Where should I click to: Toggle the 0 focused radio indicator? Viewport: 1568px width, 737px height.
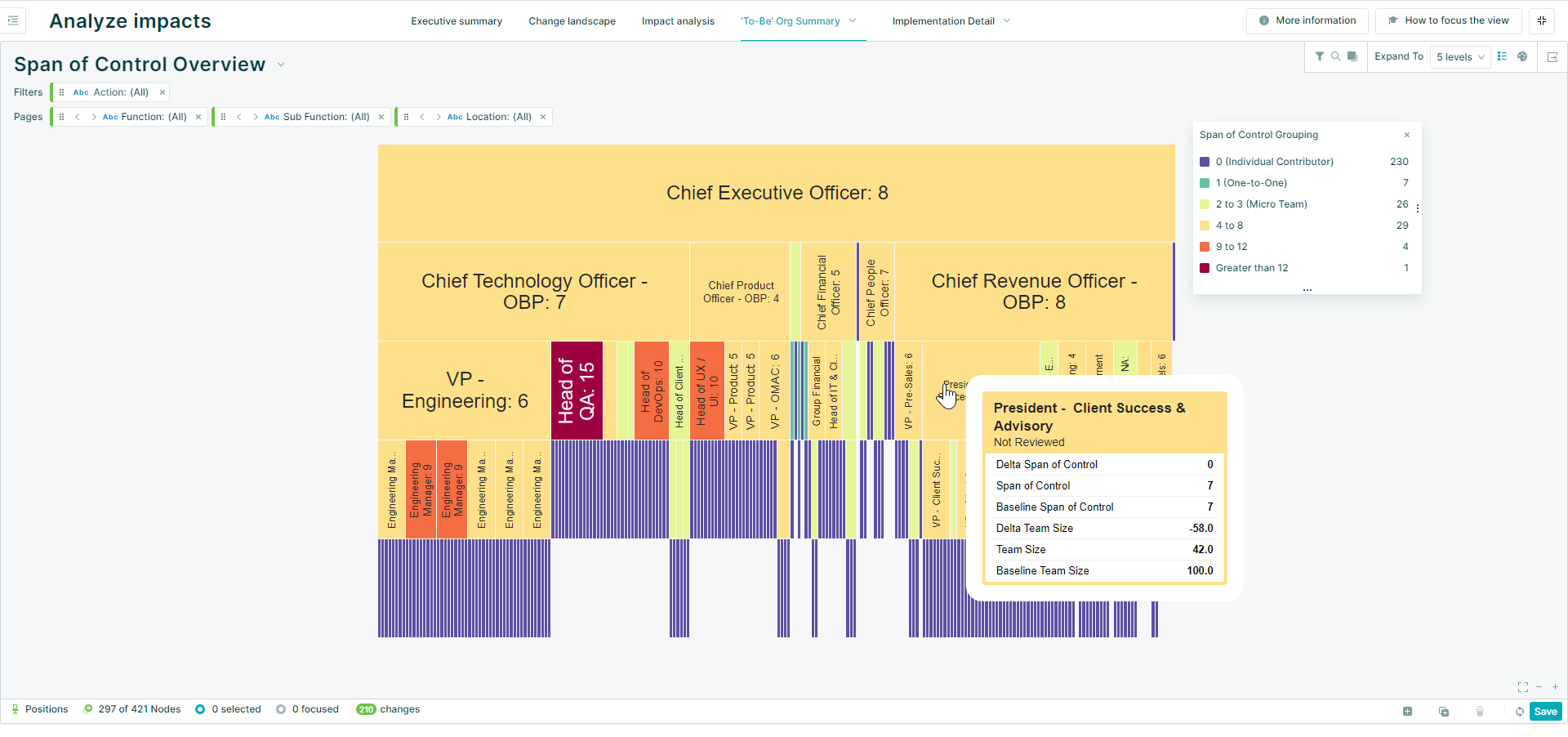click(281, 709)
